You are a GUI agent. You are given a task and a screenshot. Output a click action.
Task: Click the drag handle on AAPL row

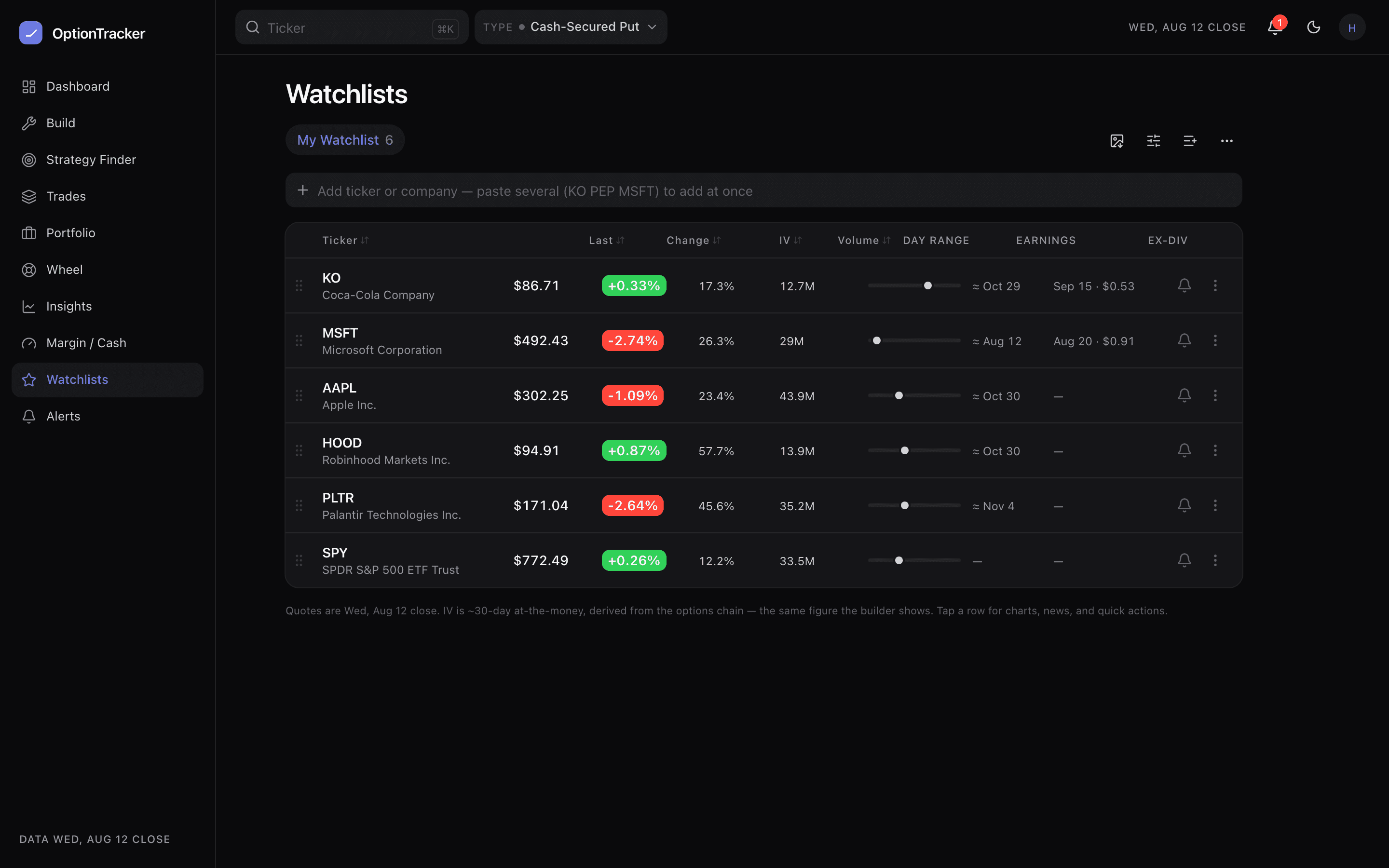pyautogui.click(x=299, y=395)
